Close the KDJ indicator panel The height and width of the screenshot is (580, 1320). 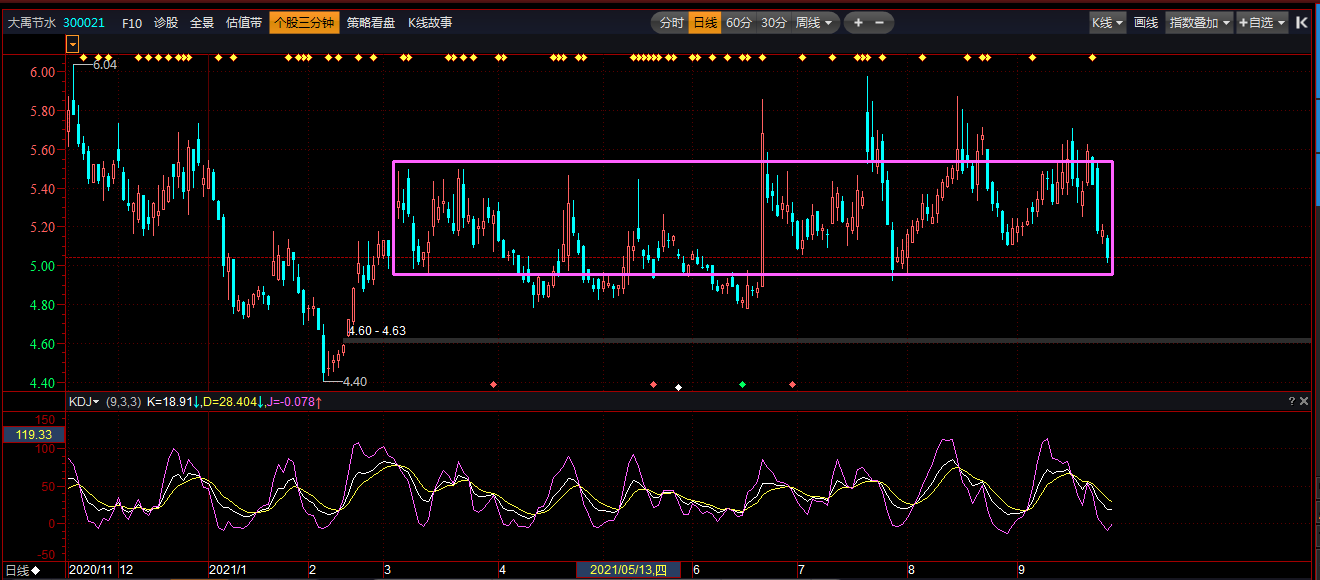click(1304, 401)
